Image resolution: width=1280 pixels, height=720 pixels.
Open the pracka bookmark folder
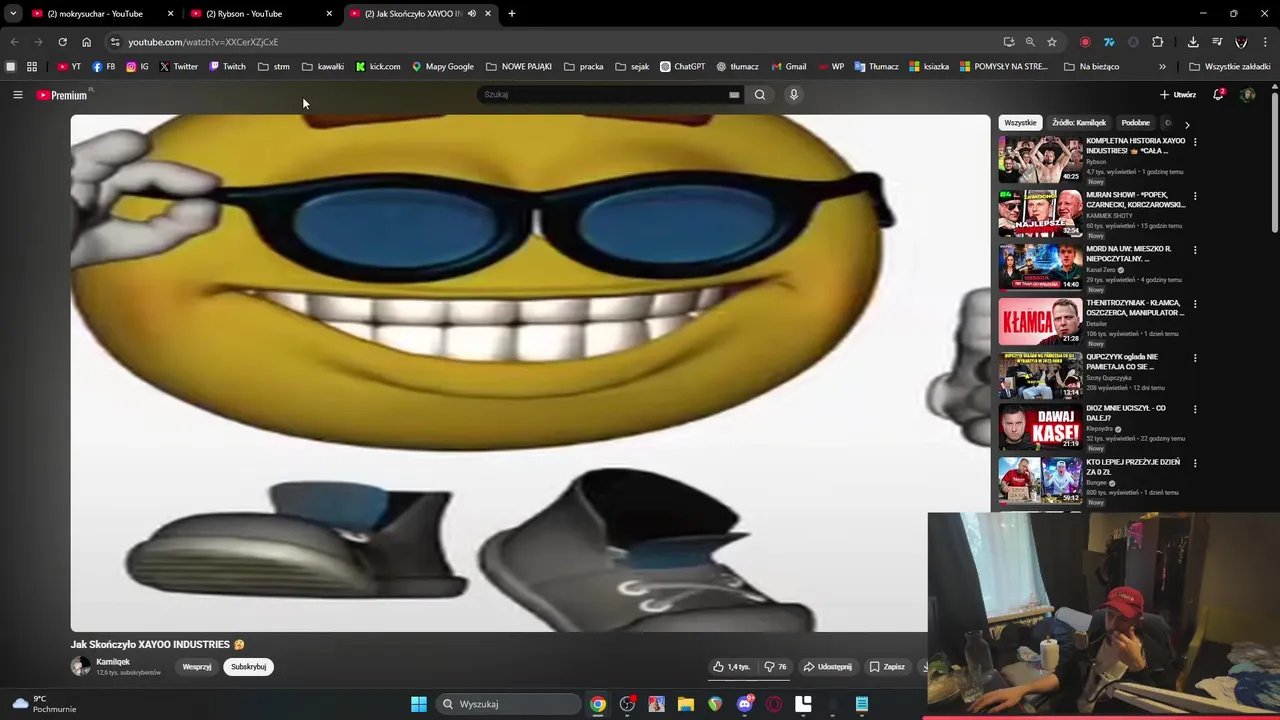click(x=584, y=67)
